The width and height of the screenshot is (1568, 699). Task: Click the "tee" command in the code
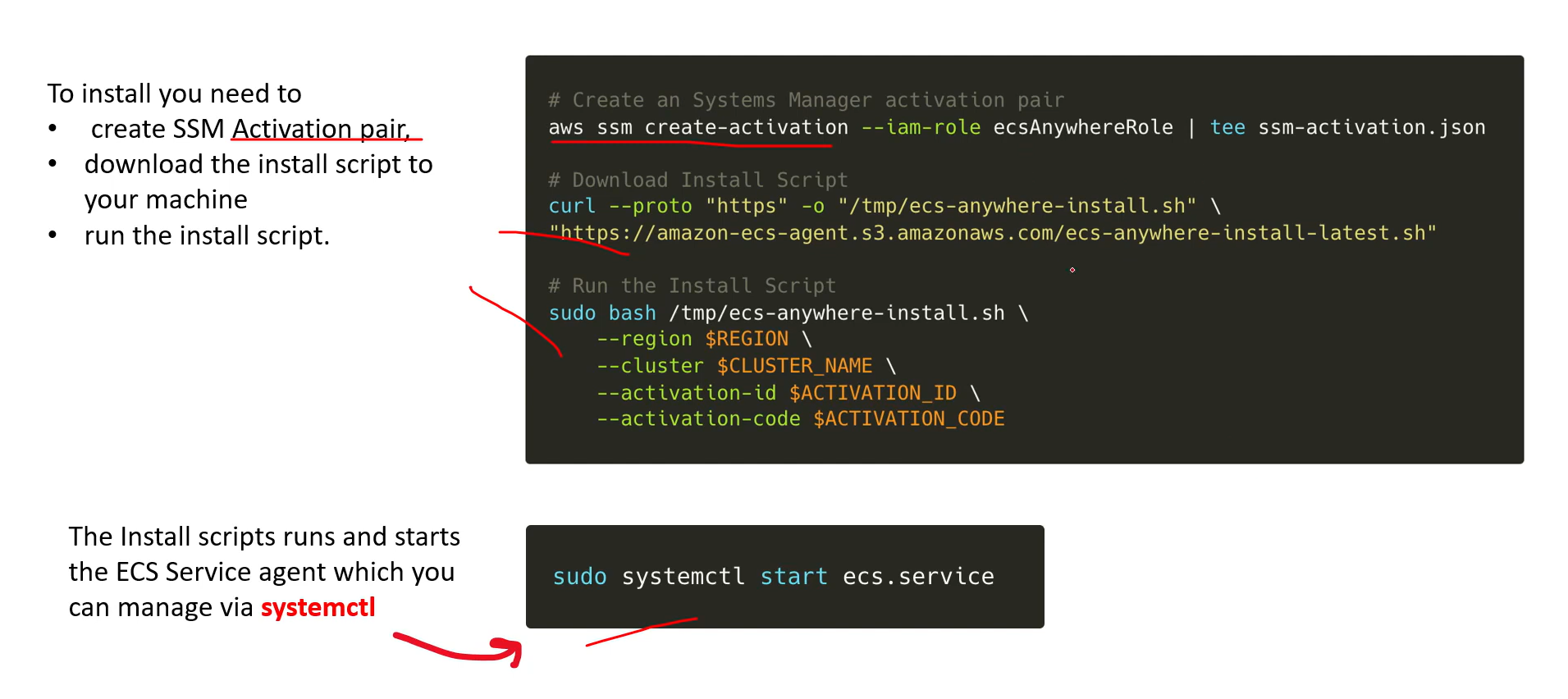(1227, 127)
